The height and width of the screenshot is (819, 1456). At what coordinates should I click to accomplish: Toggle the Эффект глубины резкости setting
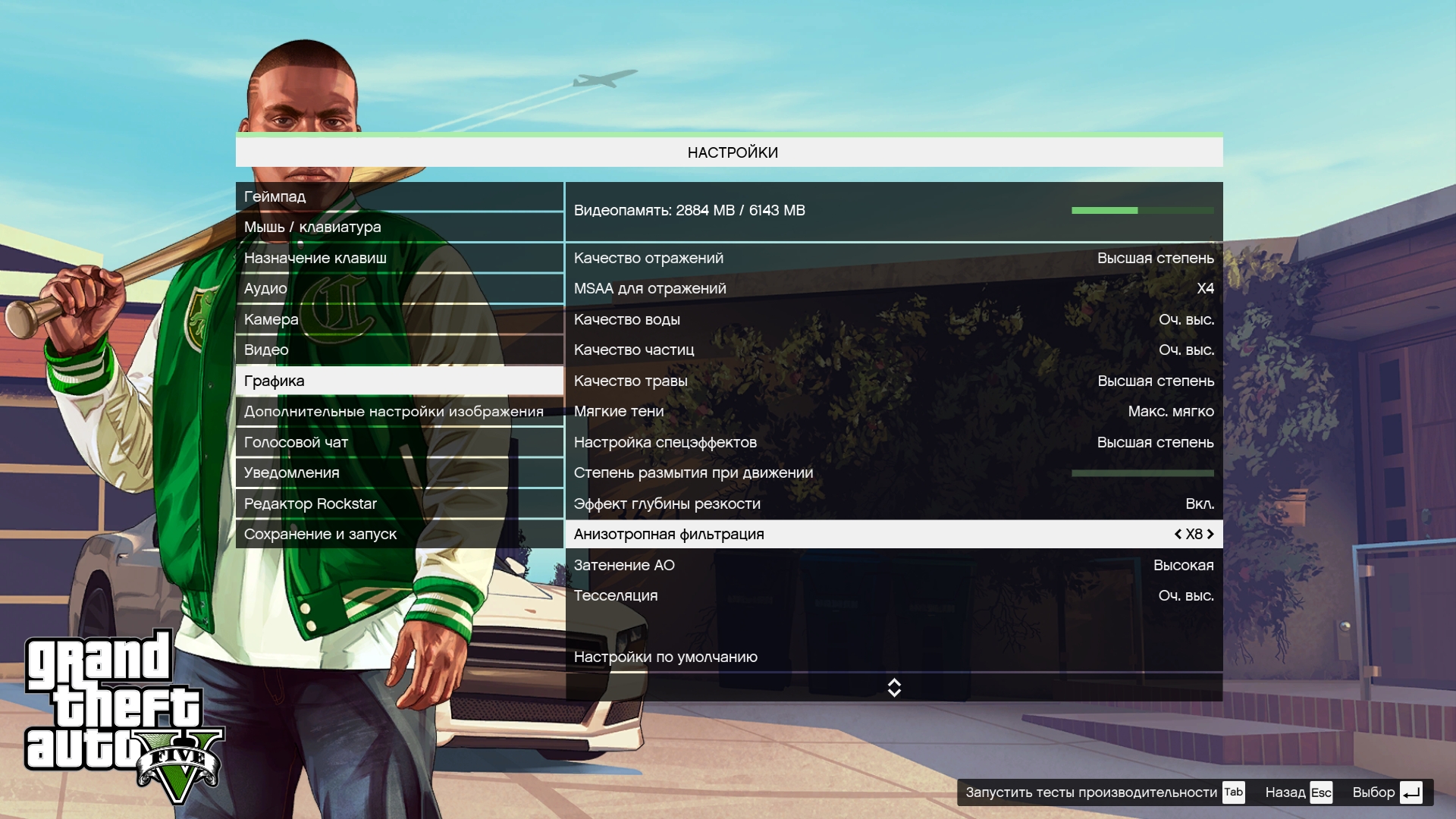894,504
